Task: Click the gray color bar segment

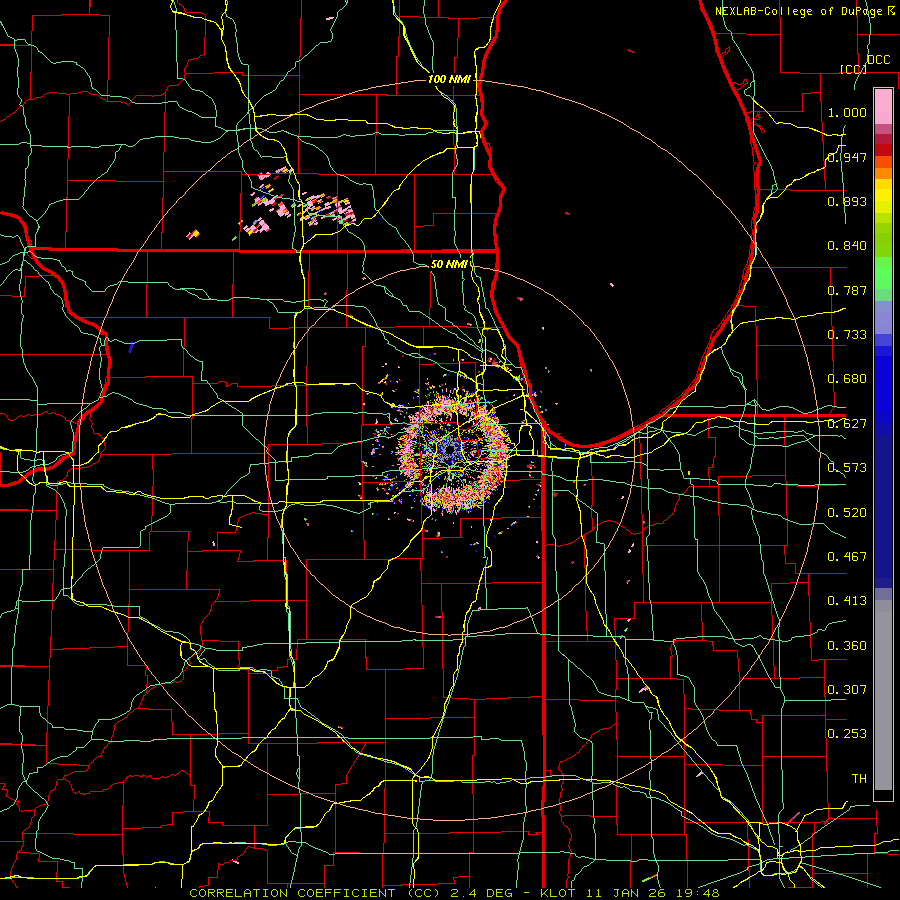Action: (x=883, y=695)
